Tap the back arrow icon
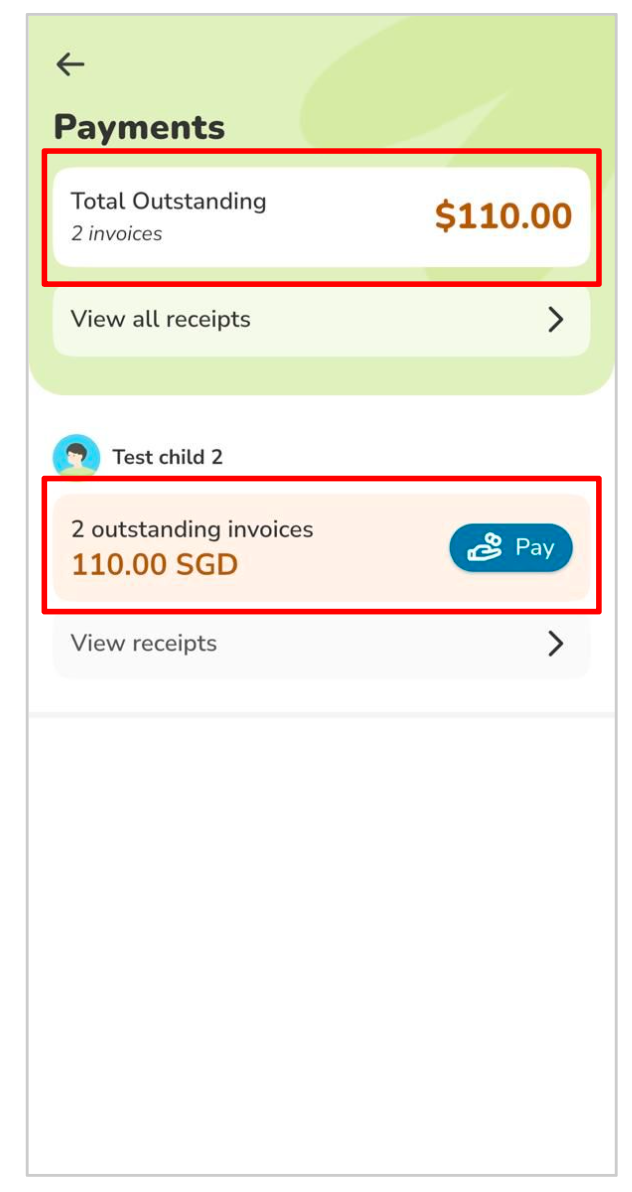Screen dimensions: 632x1192 [70, 65]
